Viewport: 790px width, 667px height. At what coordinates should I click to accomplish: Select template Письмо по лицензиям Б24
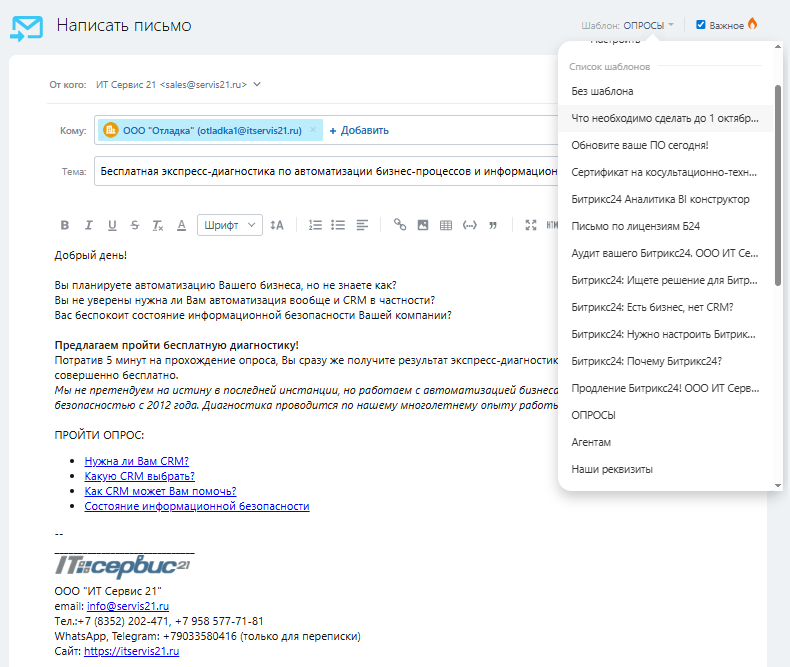tap(665, 226)
